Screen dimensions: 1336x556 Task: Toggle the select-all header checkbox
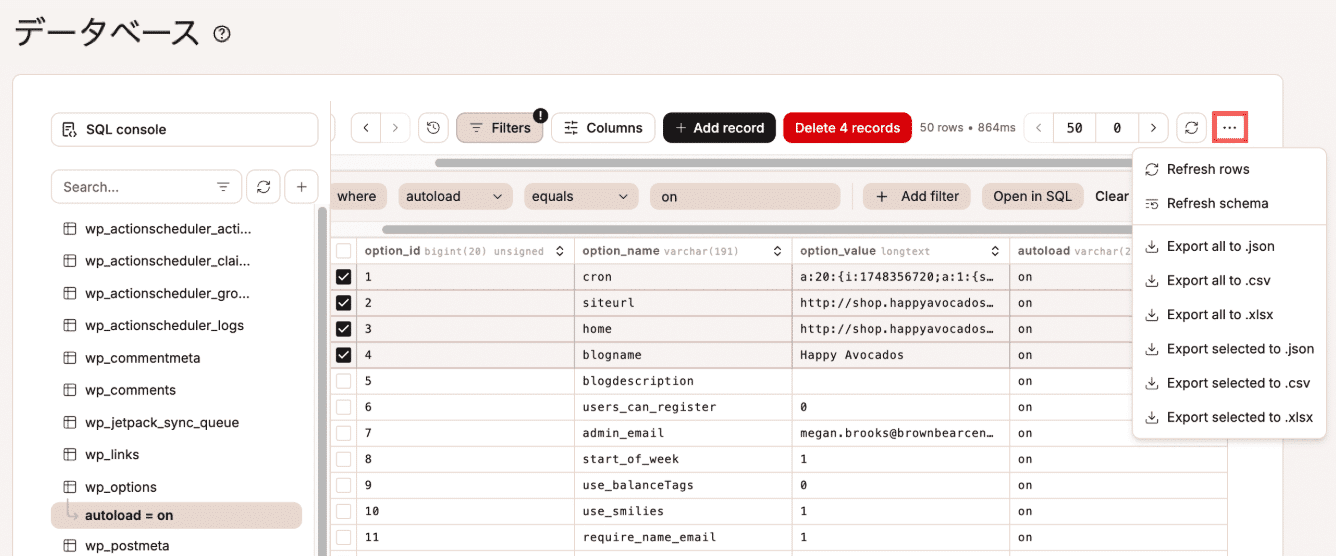coord(344,251)
